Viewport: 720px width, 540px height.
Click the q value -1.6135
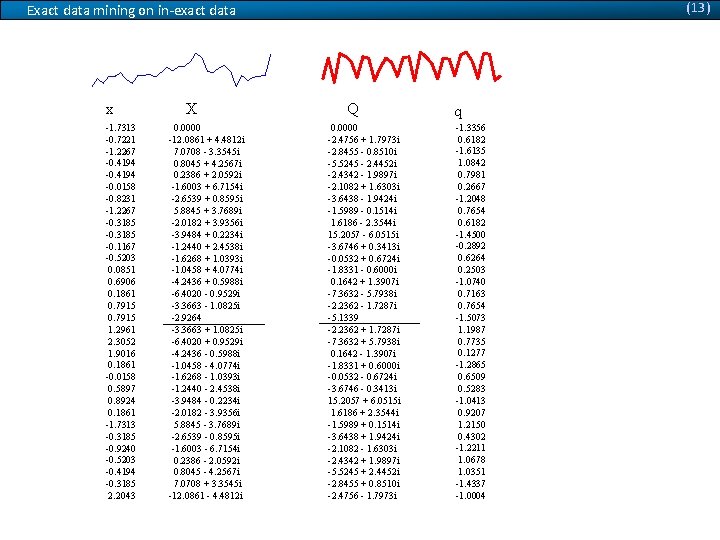470,151
